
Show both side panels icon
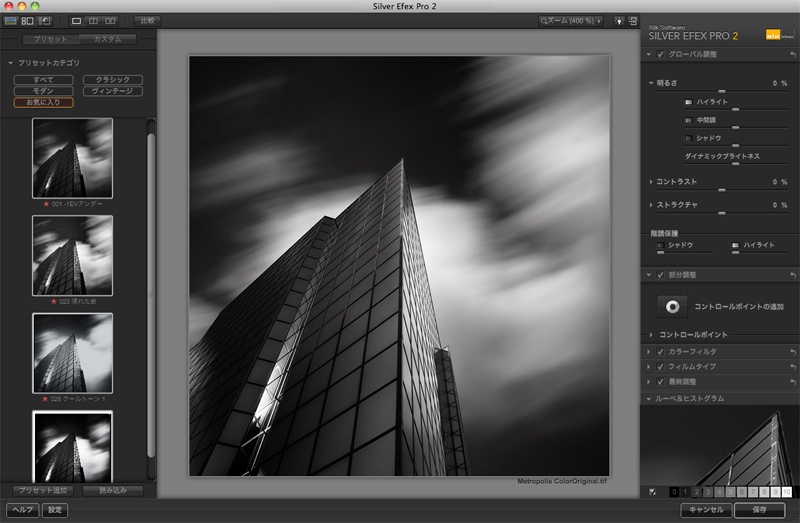point(28,21)
